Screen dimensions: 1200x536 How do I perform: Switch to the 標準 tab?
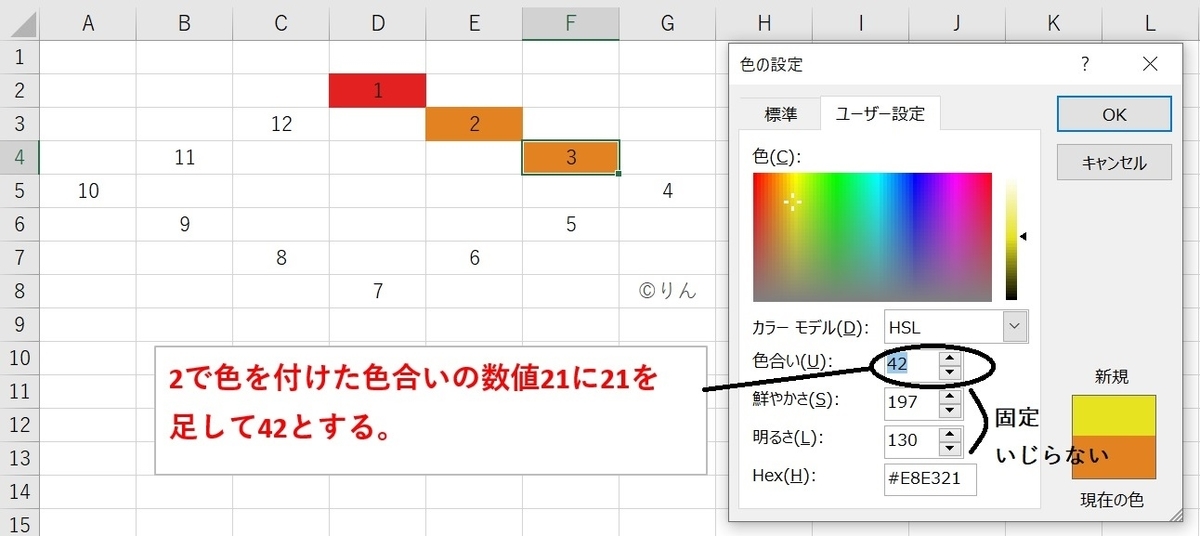(781, 114)
